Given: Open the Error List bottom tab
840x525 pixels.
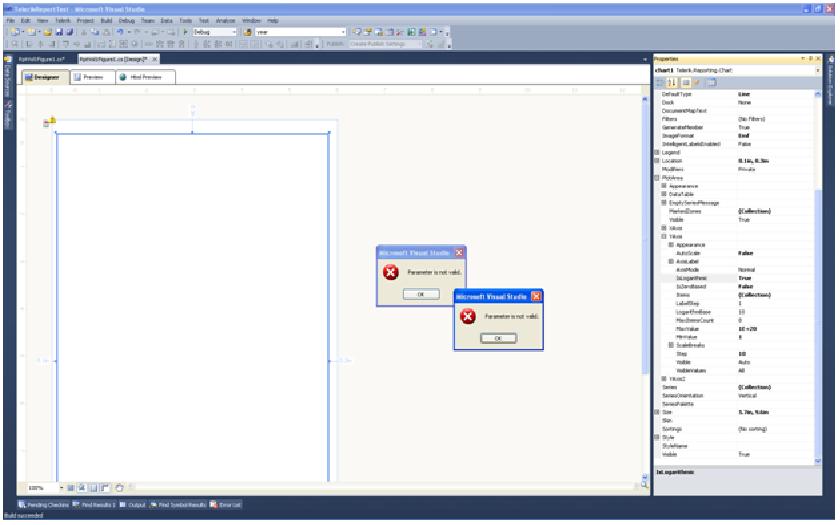Looking at the screenshot, I should tap(226, 505).
